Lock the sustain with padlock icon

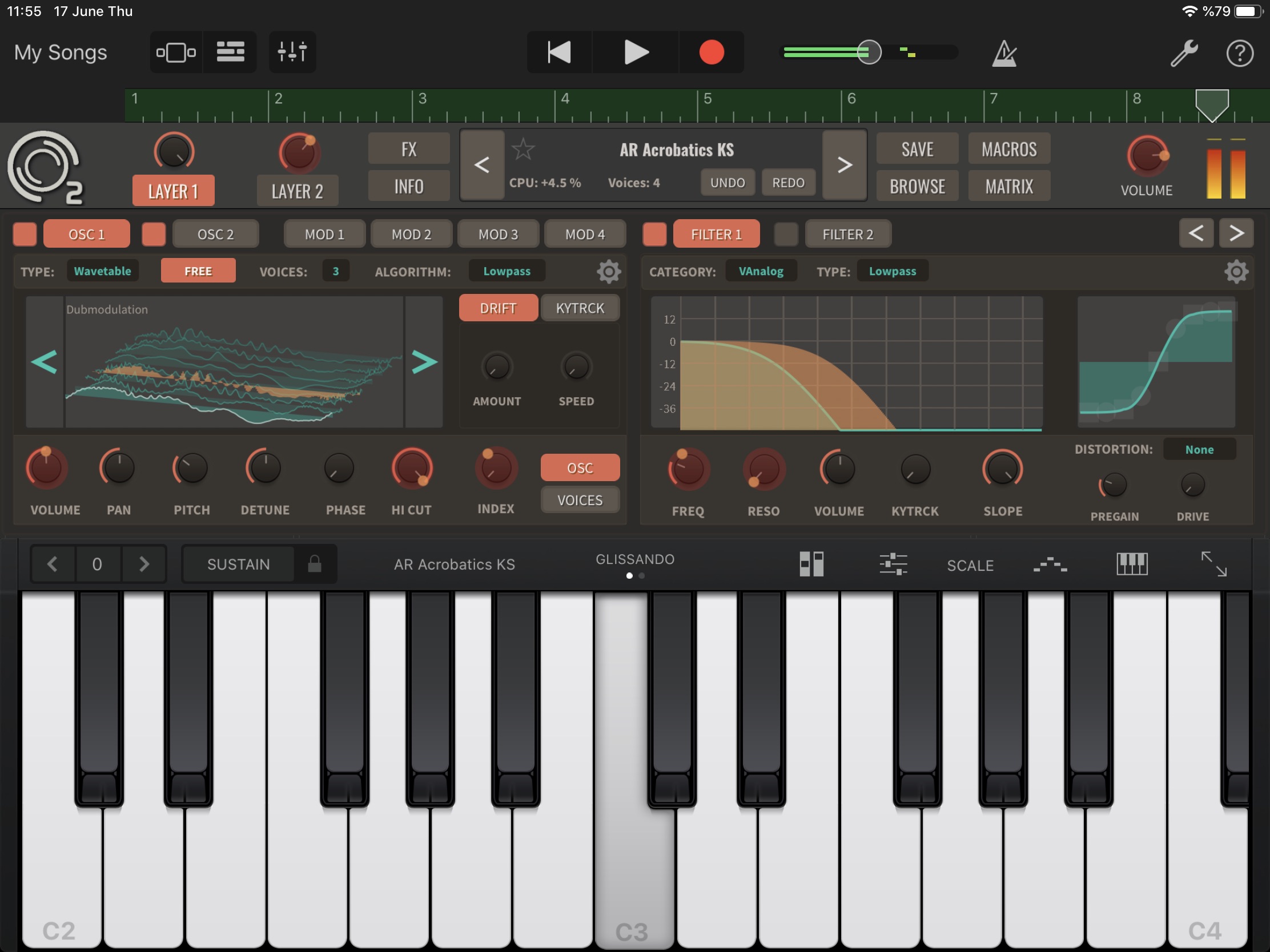[x=315, y=564]
